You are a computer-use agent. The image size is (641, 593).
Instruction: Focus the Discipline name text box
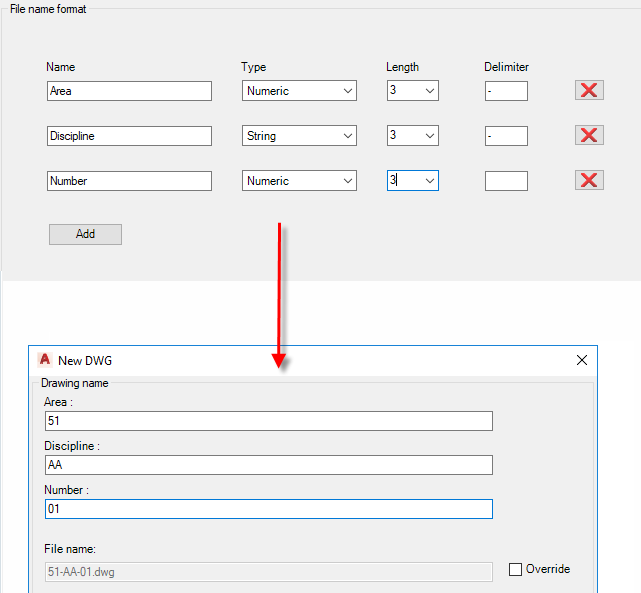coord(129,136)
